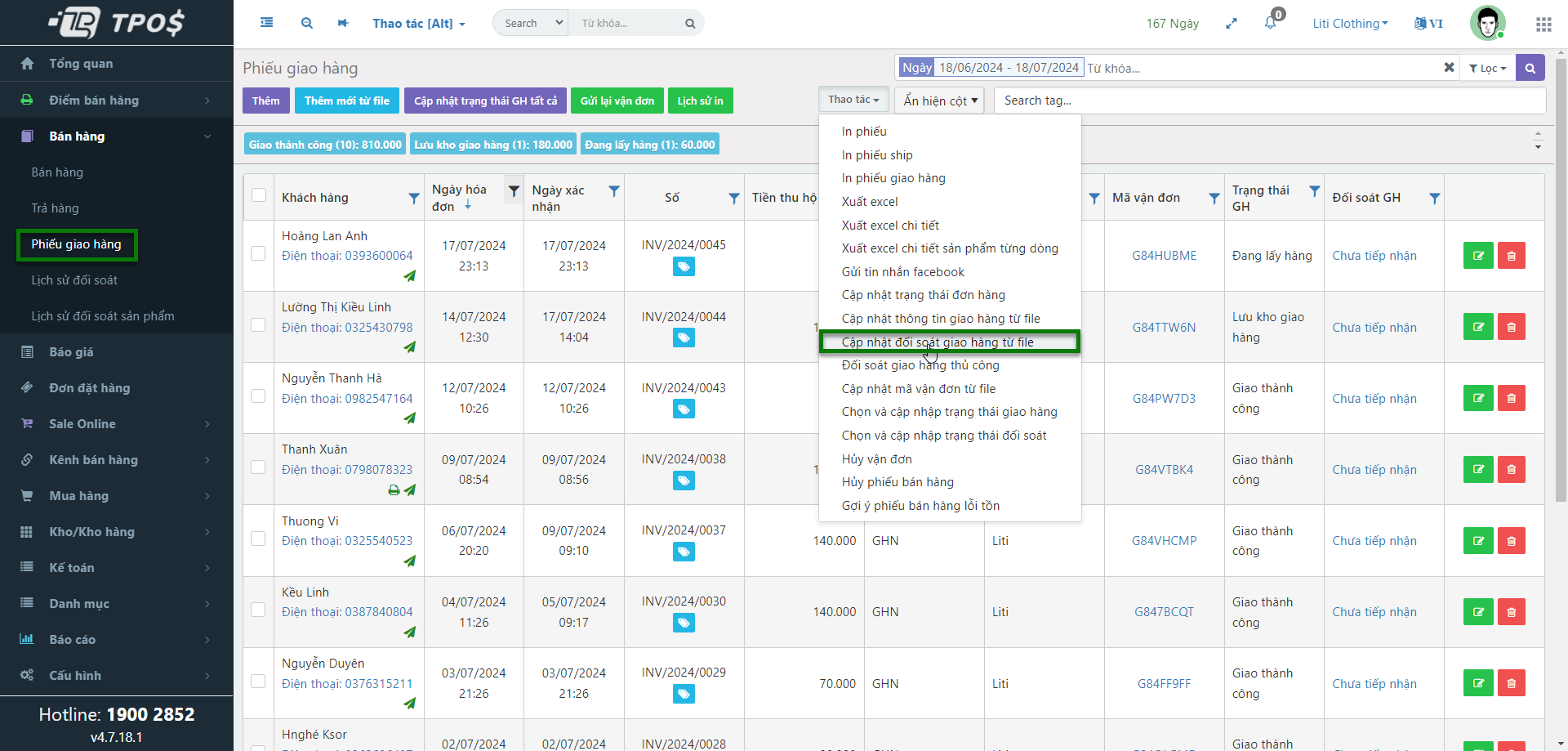
Task: Check the Thanh Xuân row checkbox
Action: click(x=258, y=467)
